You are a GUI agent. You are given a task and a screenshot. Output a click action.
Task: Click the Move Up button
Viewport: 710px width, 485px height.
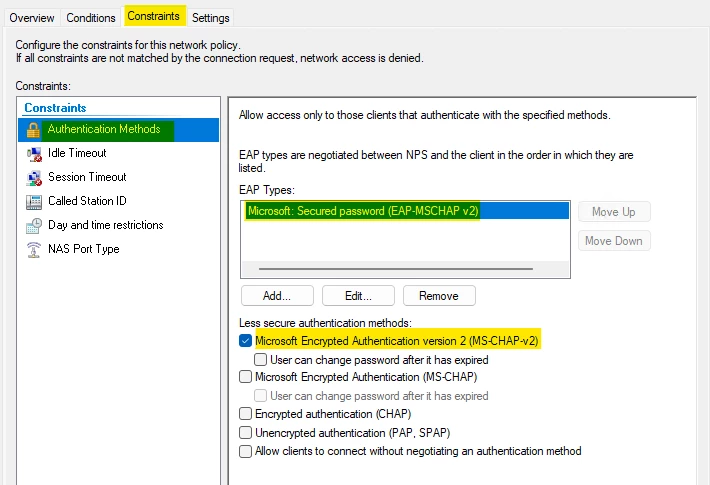click(614, 212)
